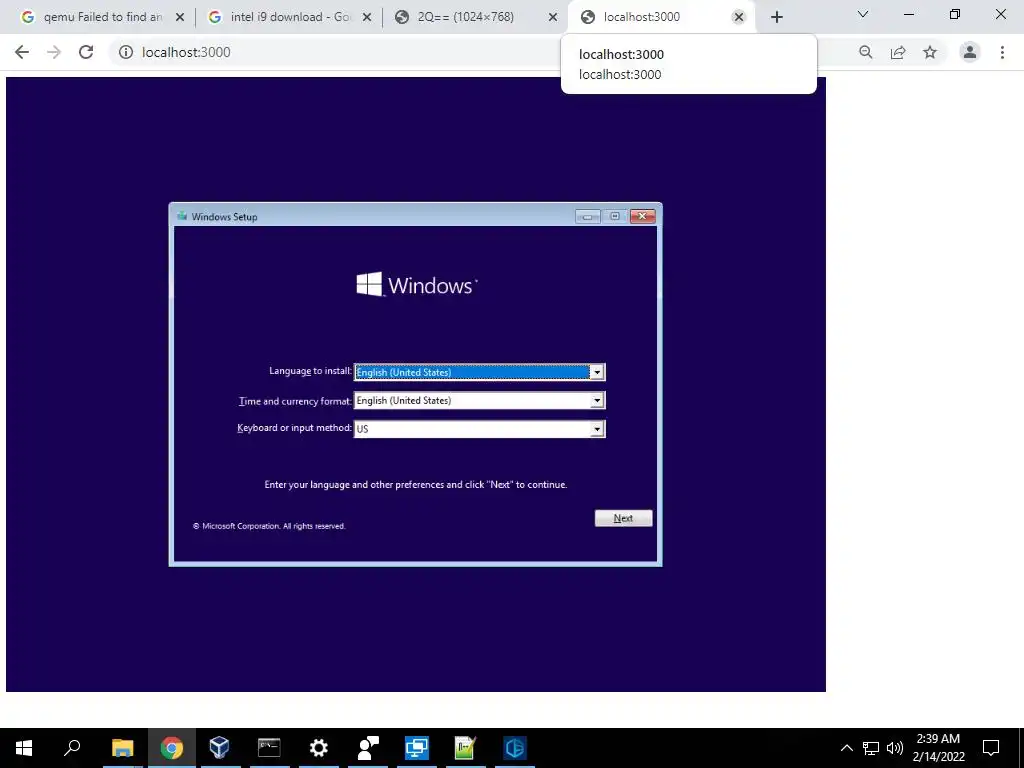Screen dimensions: 1024x768
Task: Open the zoom level magnifier icon
Action: click(x=866, y=52)
